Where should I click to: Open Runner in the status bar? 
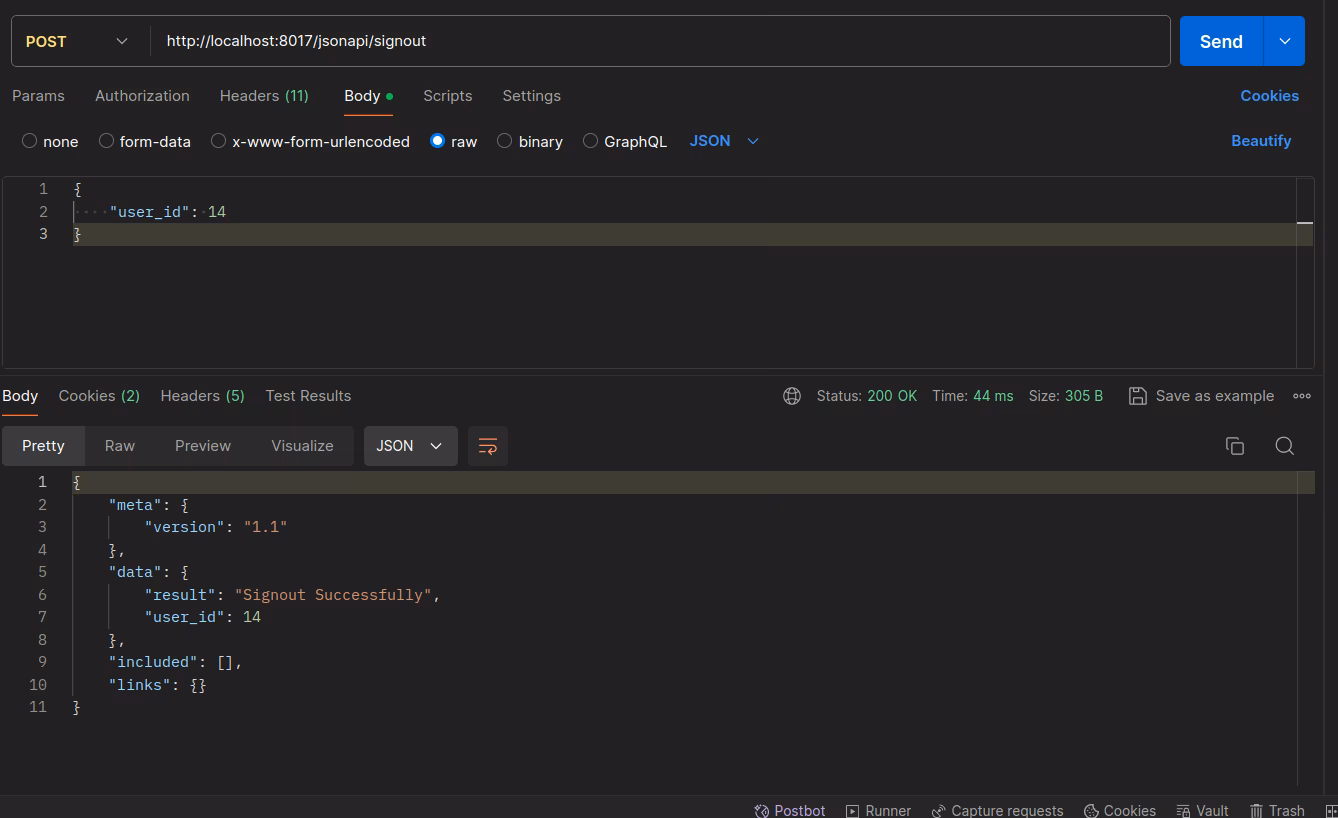pos(878,810)
